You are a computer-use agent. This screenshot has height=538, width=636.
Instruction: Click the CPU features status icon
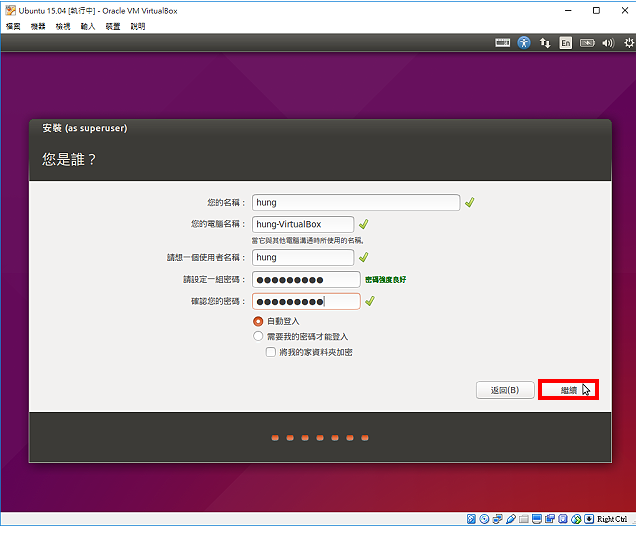click(563, 519)
